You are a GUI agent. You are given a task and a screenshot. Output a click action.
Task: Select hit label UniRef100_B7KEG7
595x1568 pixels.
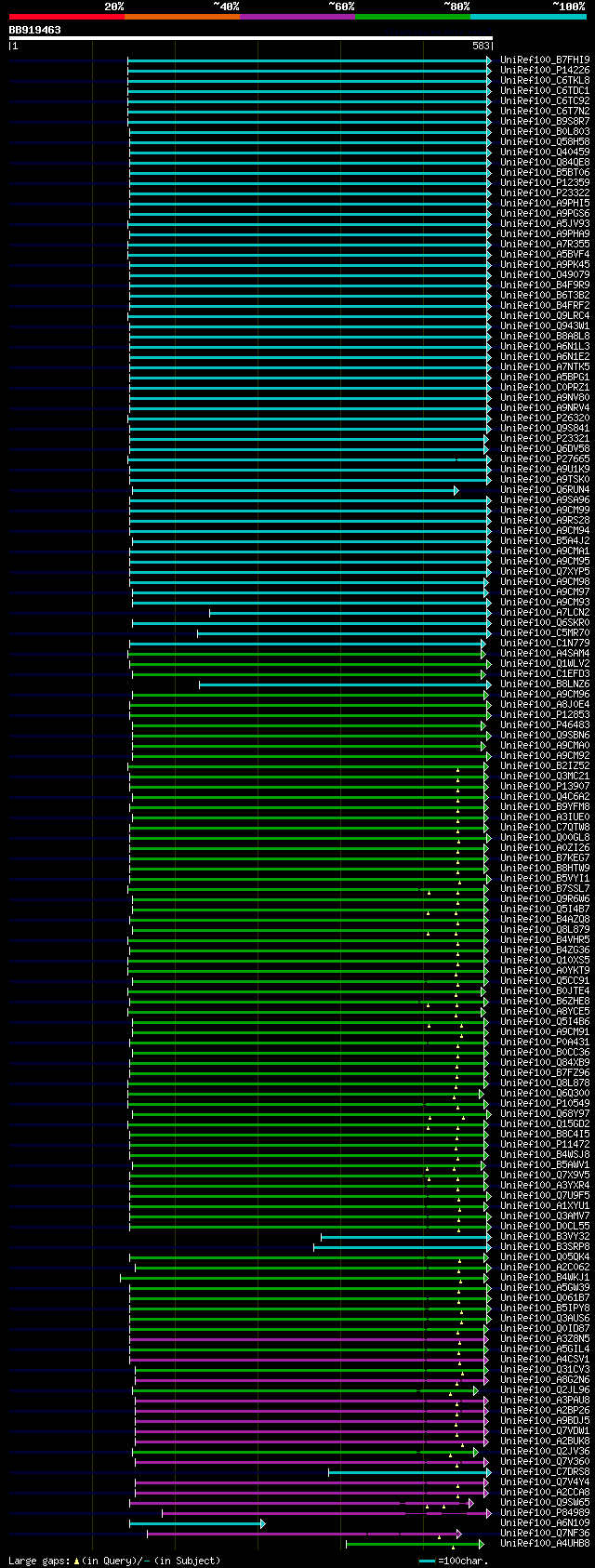point(545,857)
